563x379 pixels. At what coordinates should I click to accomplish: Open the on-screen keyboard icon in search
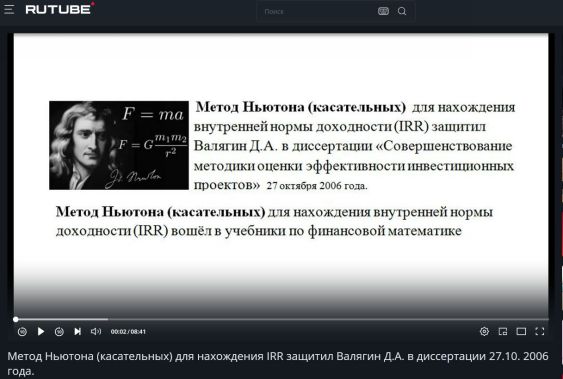pos(383,11)
